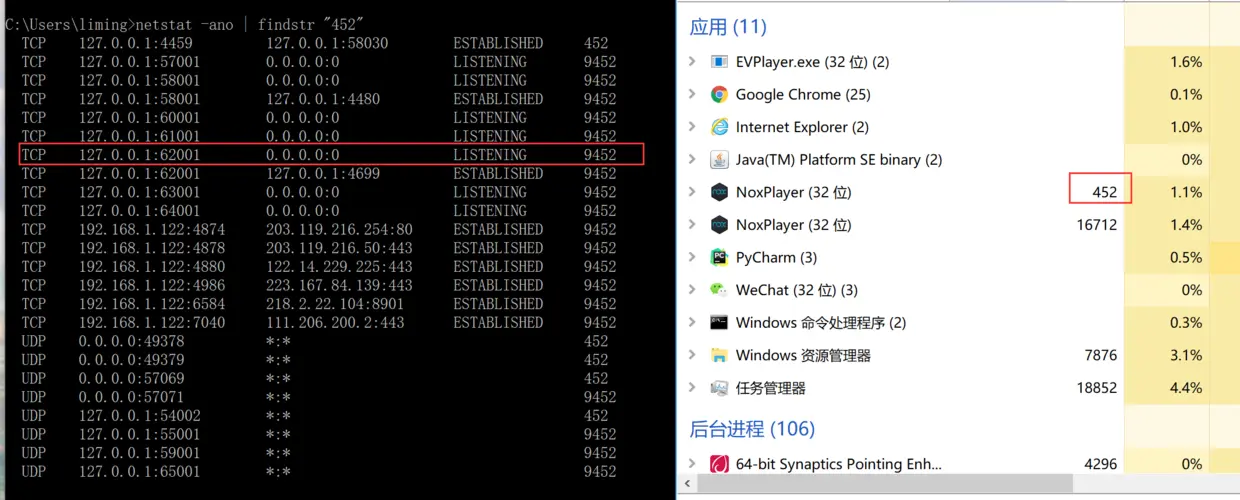
Task: Click the NoxPlayer icon with PID 16712
Action: [719, 225]
